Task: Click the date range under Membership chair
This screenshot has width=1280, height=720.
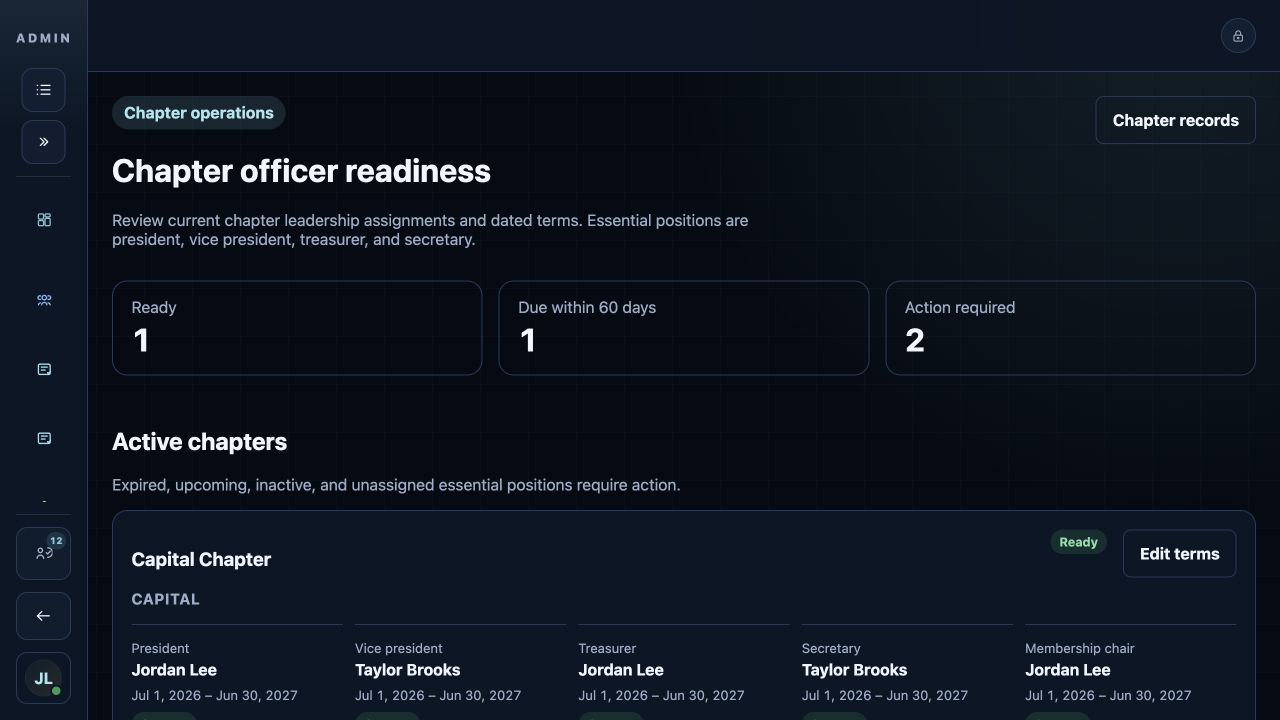Action: pos(1108,695)
